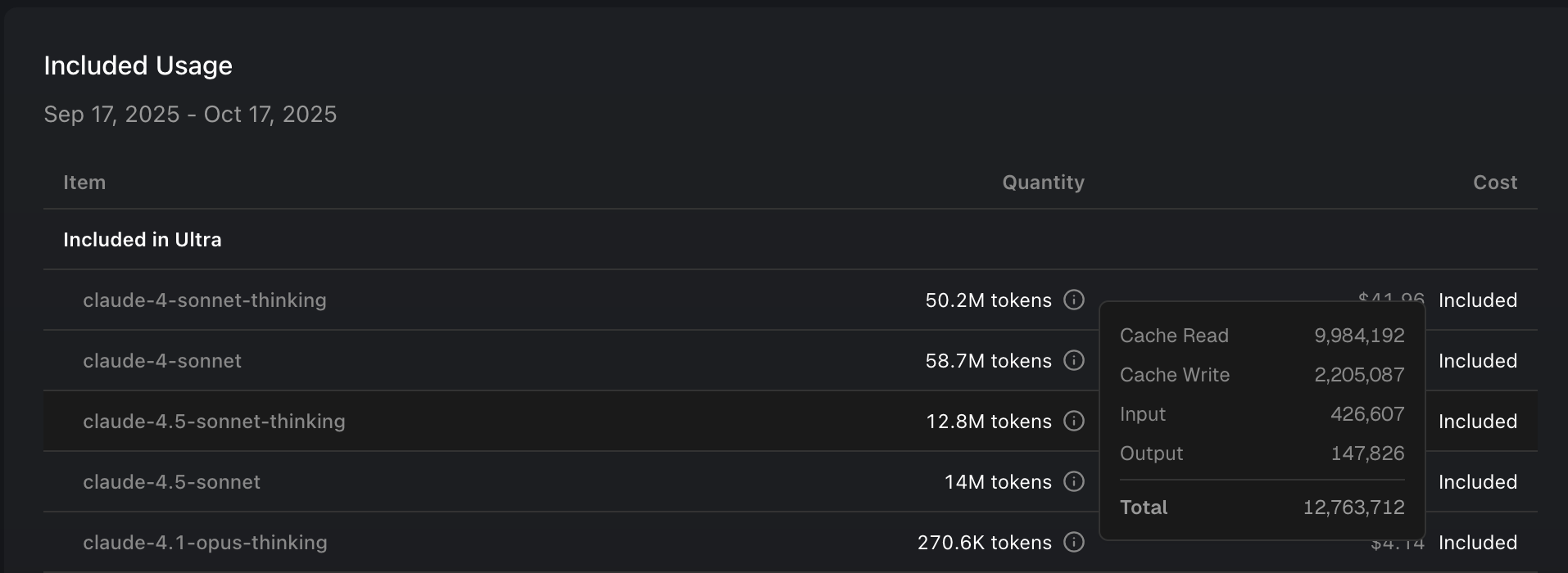1568x573 pixels.
Task: Click the Included Usage heading
Action: coord(138,65)
